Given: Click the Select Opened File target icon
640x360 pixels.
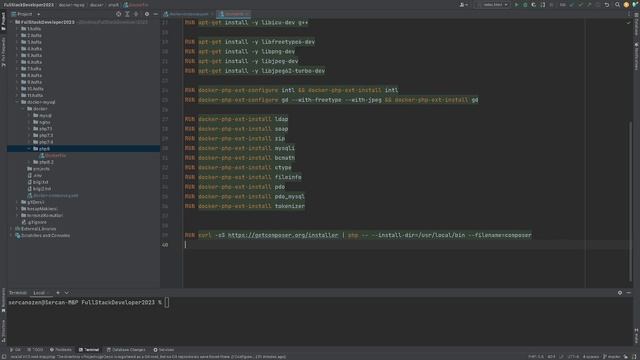Looking at the screenshot, I should click(118, 14).
